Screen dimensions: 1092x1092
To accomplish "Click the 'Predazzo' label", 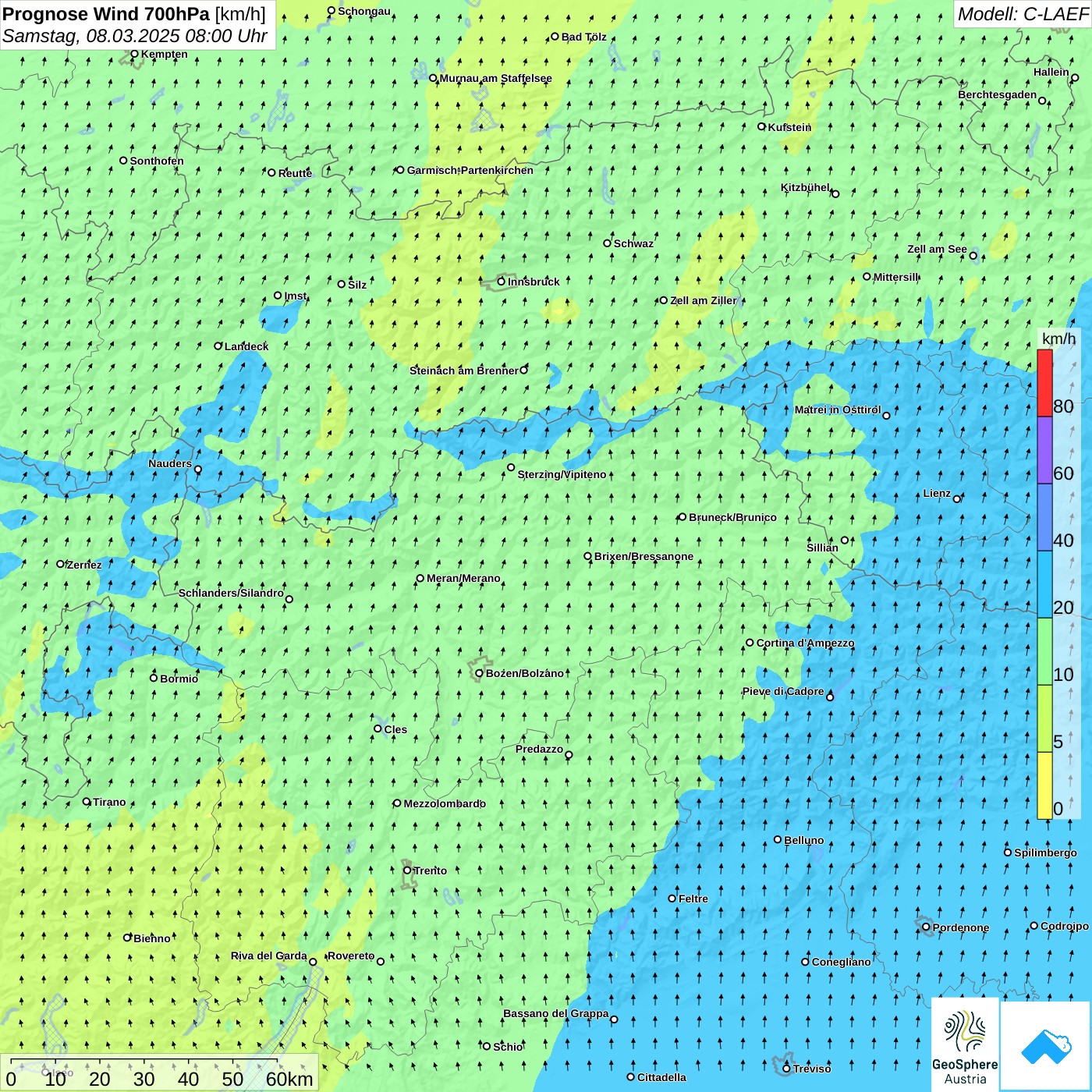I will pos(539,749).
